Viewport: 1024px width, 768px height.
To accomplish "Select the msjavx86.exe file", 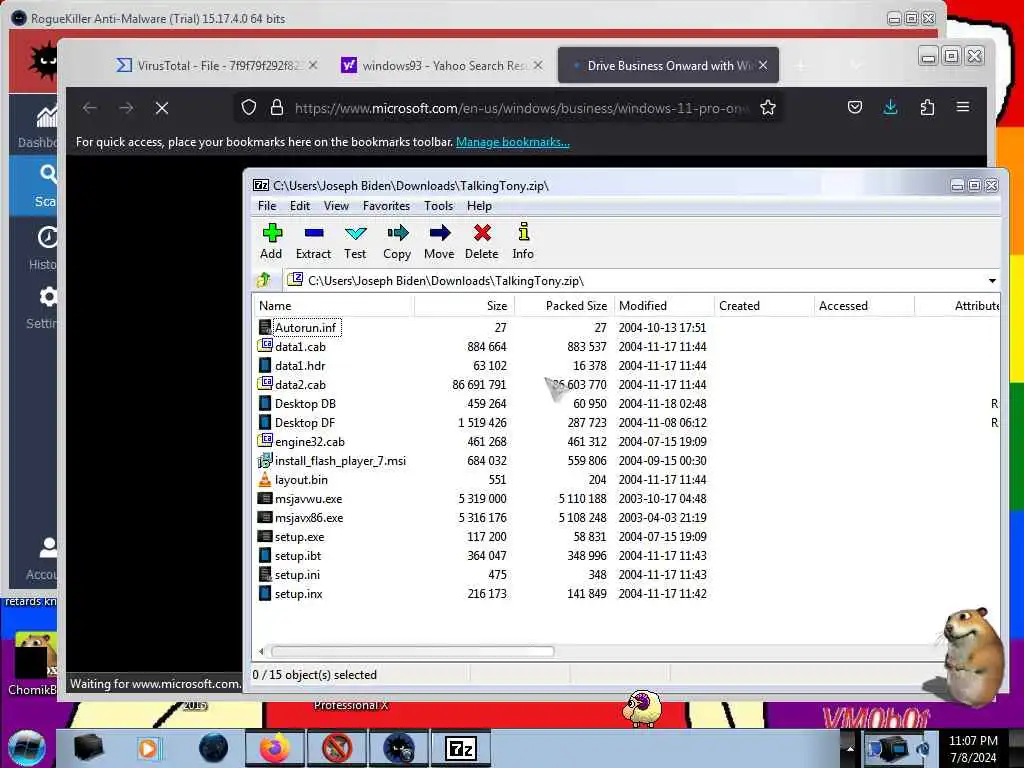I will 309,518.
